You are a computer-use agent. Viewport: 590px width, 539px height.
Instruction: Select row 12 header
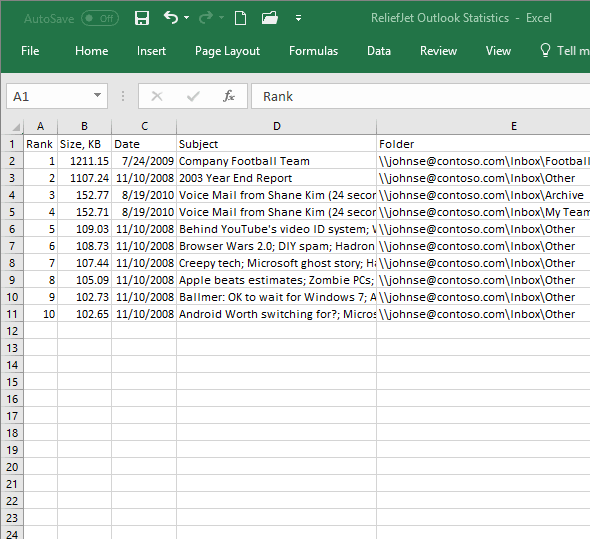click(x=12, y=331)
